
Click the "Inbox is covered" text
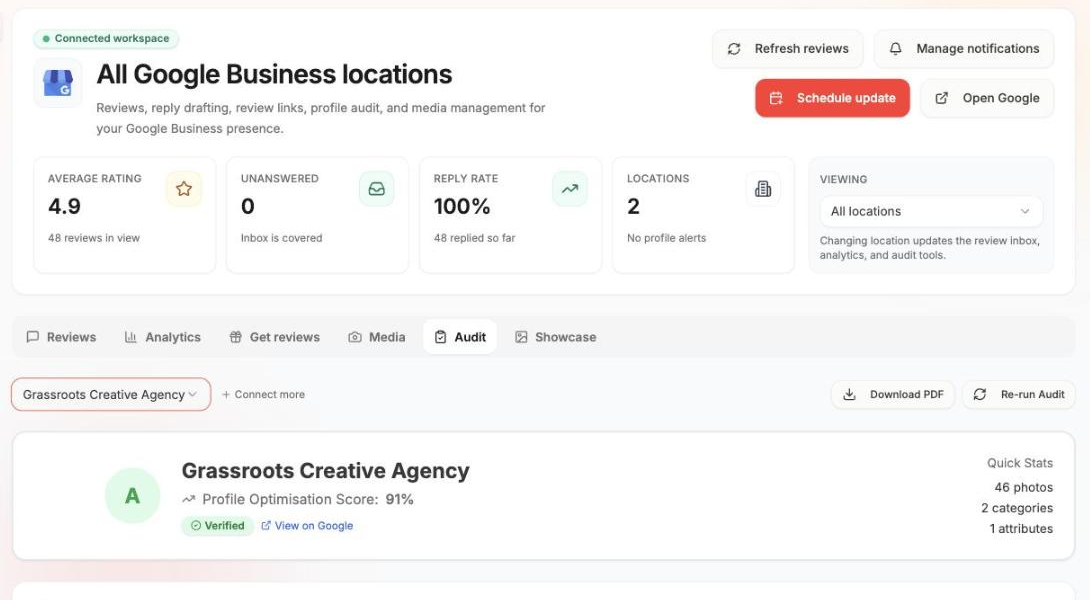282,238
